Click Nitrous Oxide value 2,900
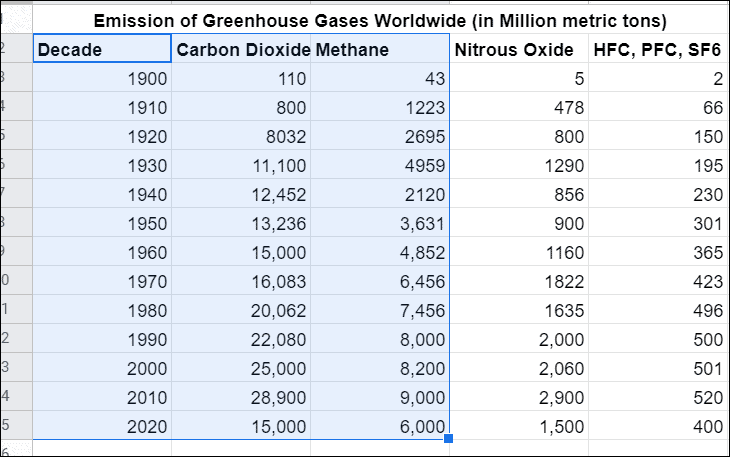730x457 pixels. (x=519, y=397)
